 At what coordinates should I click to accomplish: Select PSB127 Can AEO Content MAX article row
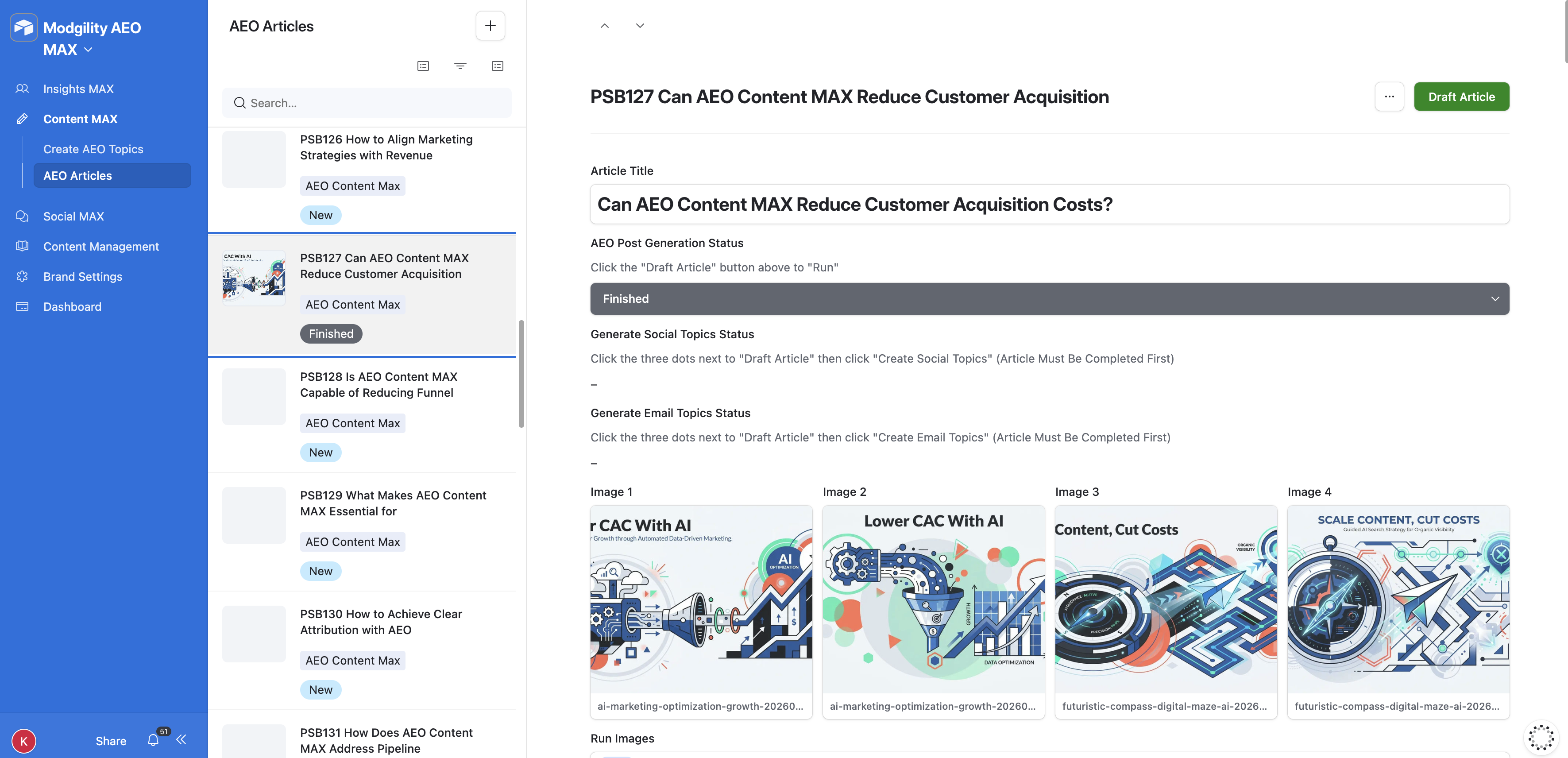362,295
